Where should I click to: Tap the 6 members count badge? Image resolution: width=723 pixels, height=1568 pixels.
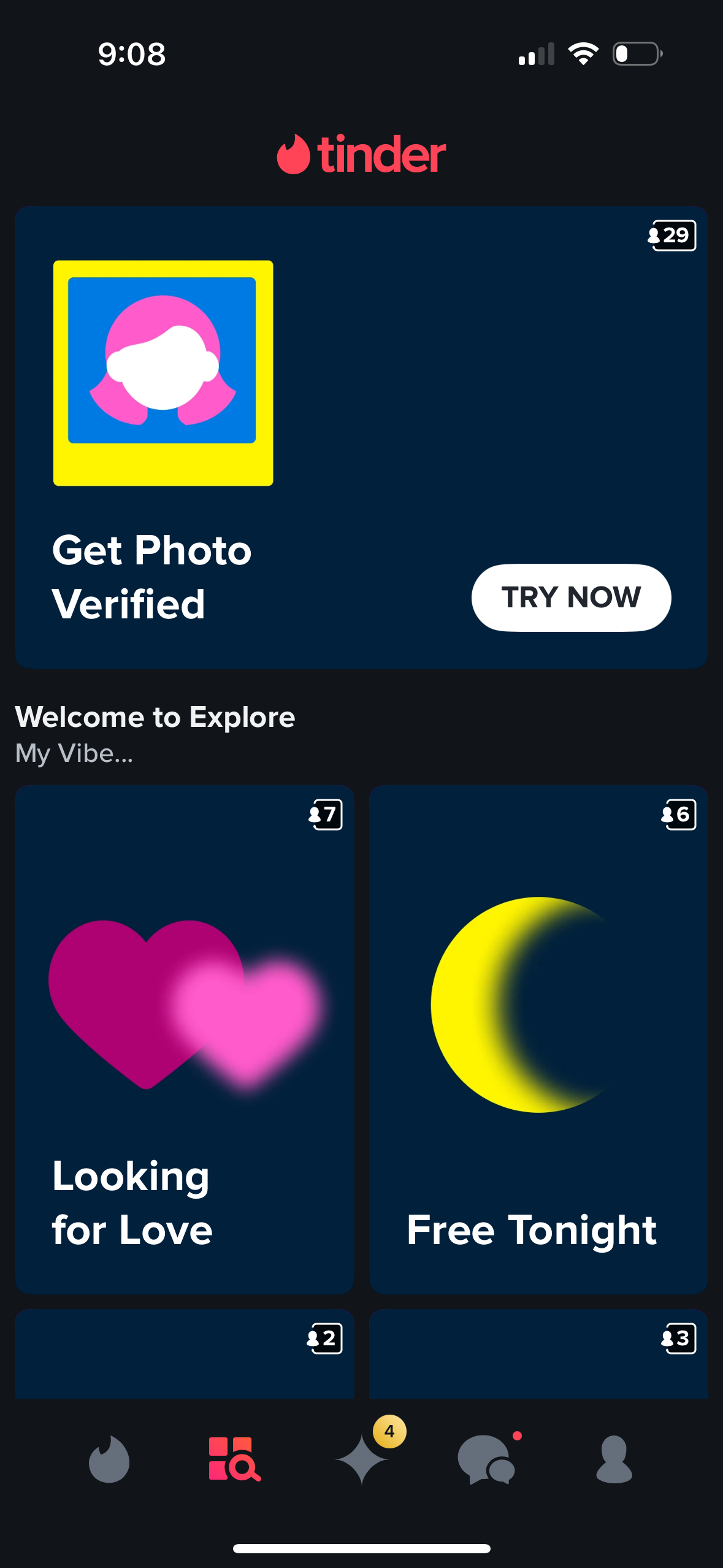[679, 815]
